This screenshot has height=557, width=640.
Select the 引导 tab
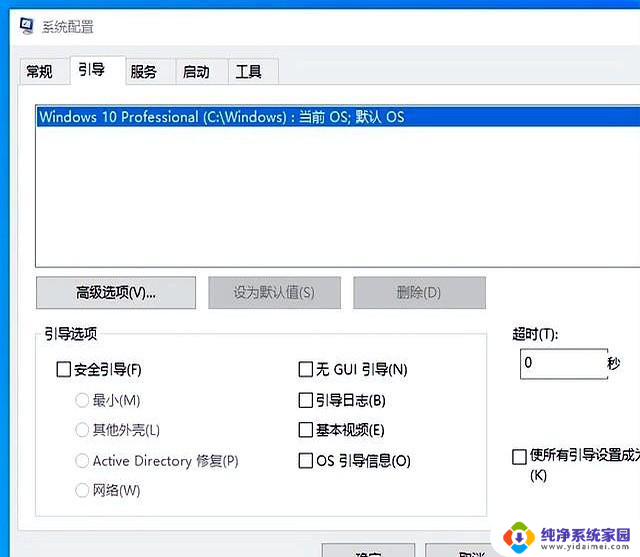[x=98, y=70]
